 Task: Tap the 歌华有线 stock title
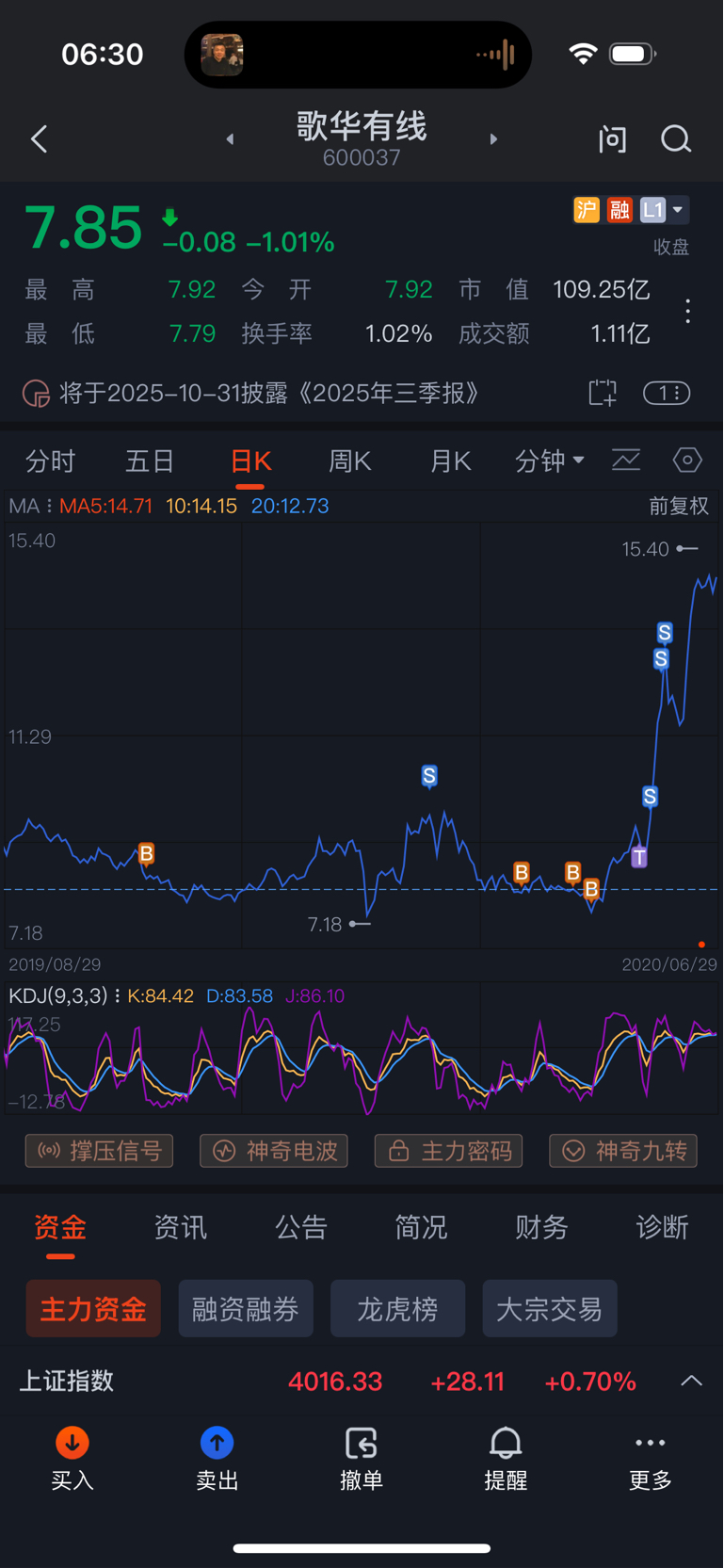[362, 125]
